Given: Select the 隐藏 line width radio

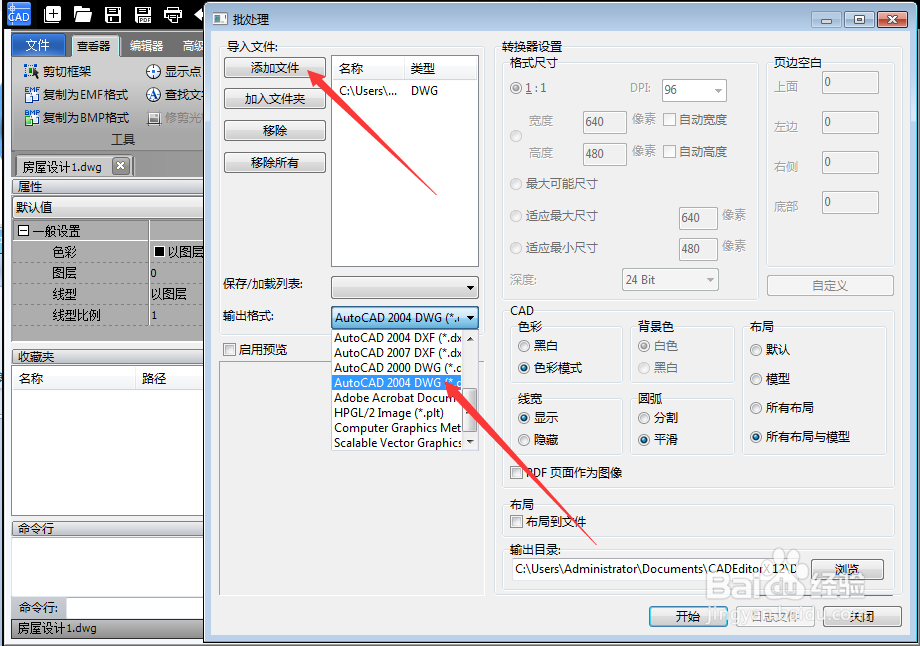Looking at the screenshot, I should click(x=524, y=439).
